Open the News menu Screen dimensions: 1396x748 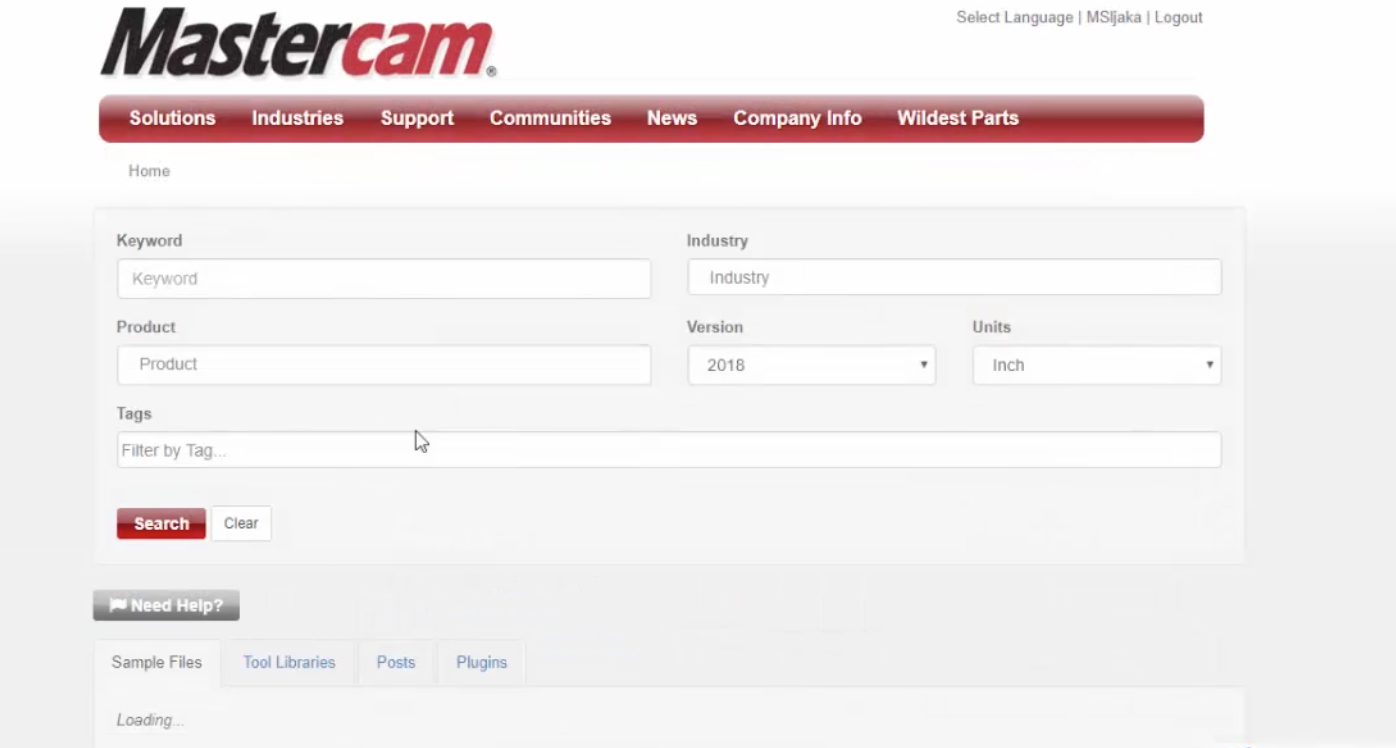[x=672, y=118]
